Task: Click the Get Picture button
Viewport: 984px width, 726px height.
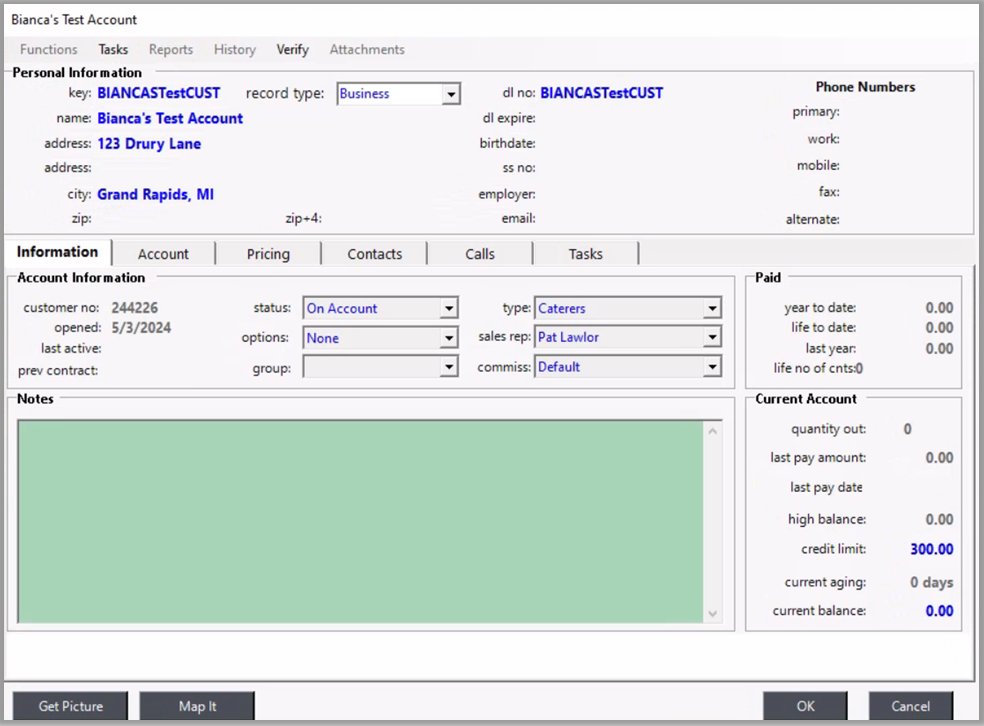Action: (x=70, y=706)
